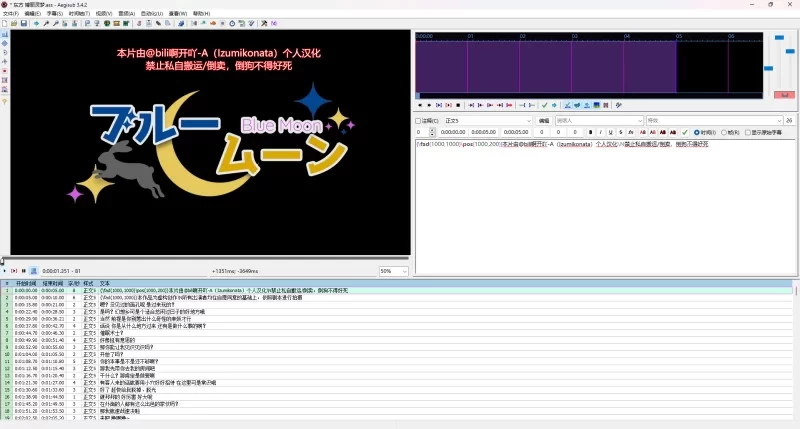Adjust the layer number spinner arrows
This screenshot has width=800, height=429.
coord(433,132)
